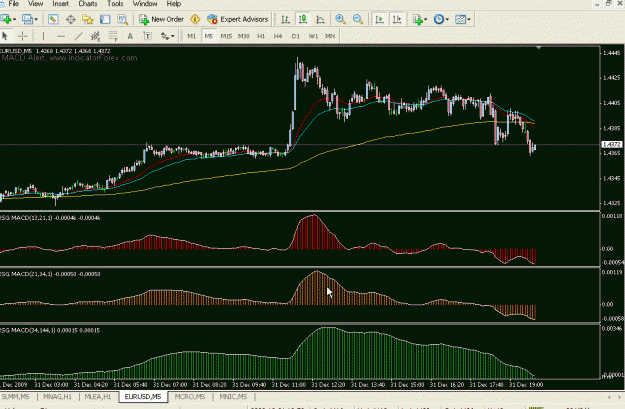Click the '31 Dec 12:20' time axis label
The image size is (625, 409).
(328, 385)
